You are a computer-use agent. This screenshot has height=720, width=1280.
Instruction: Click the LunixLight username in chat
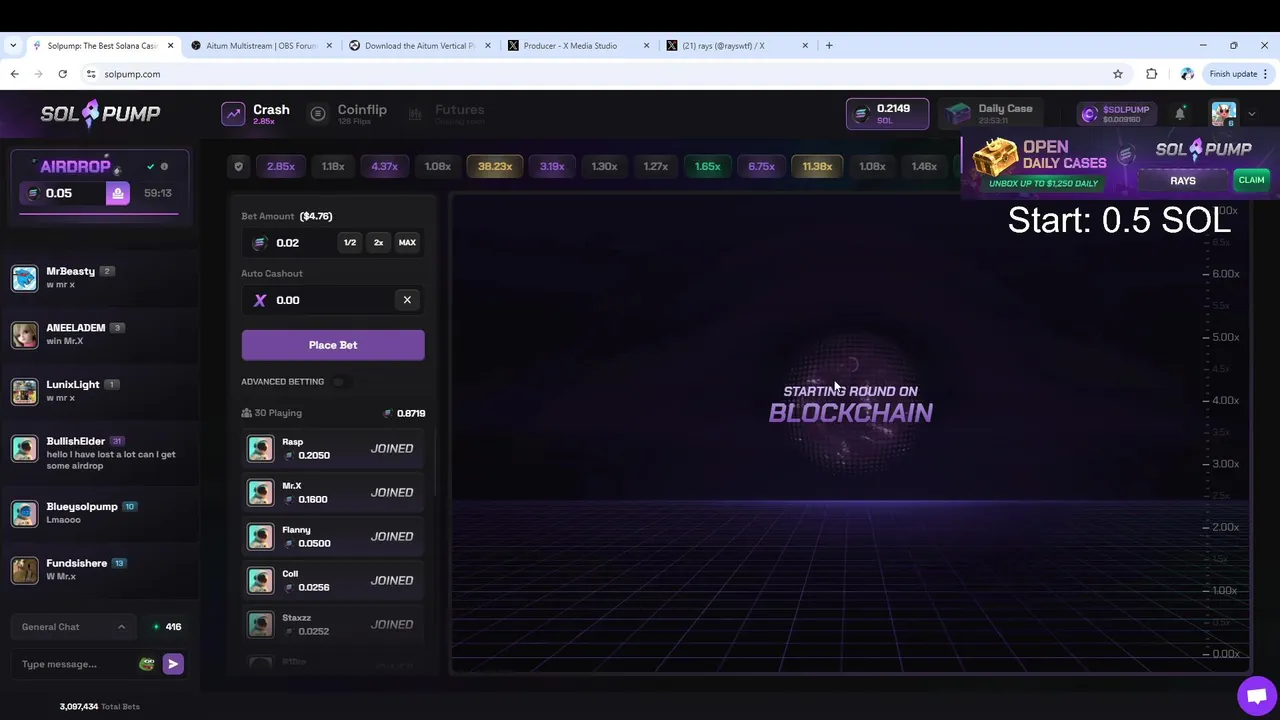click(73, 384)
